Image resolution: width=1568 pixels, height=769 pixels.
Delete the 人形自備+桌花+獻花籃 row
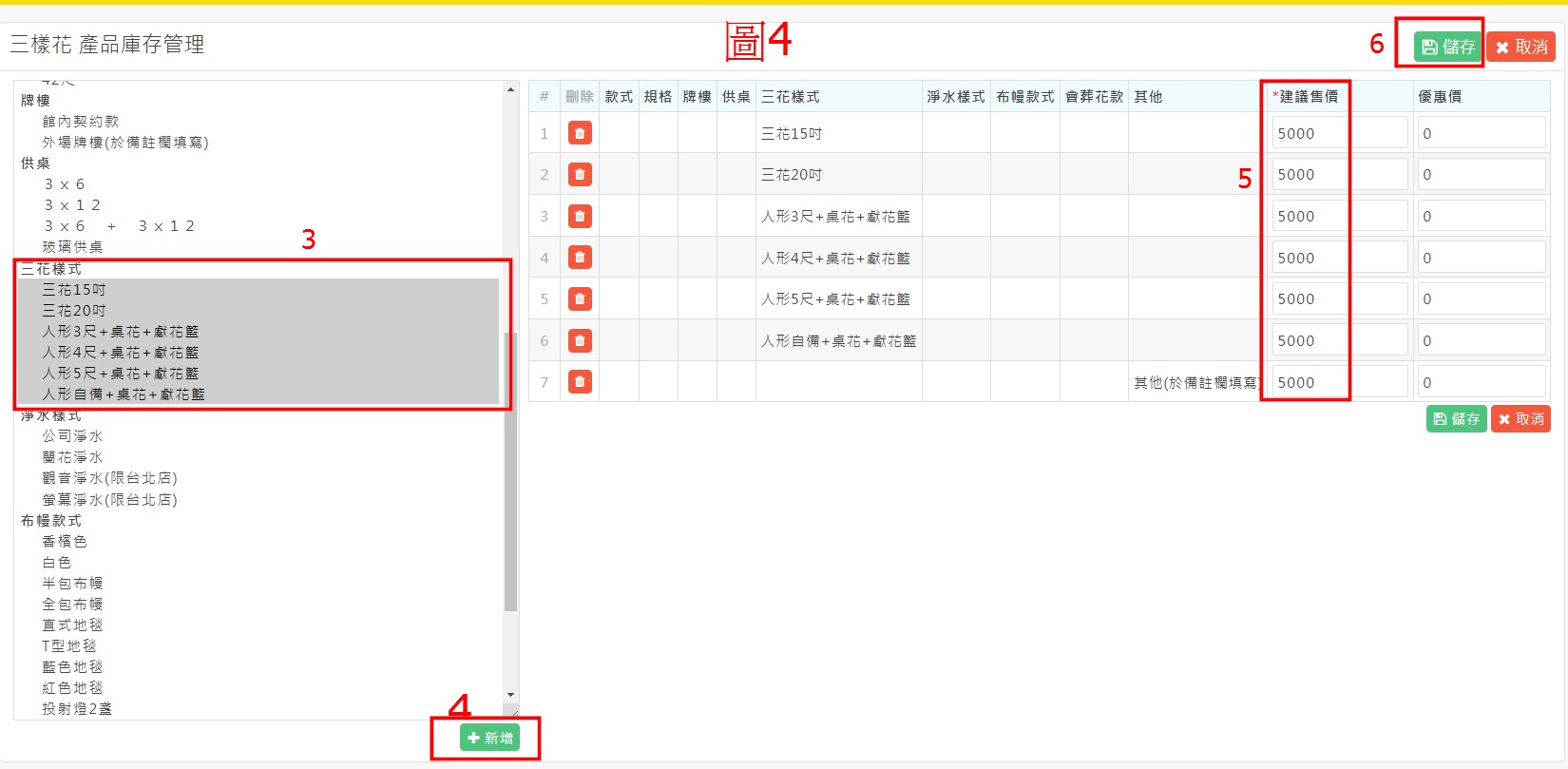(580, 340)
